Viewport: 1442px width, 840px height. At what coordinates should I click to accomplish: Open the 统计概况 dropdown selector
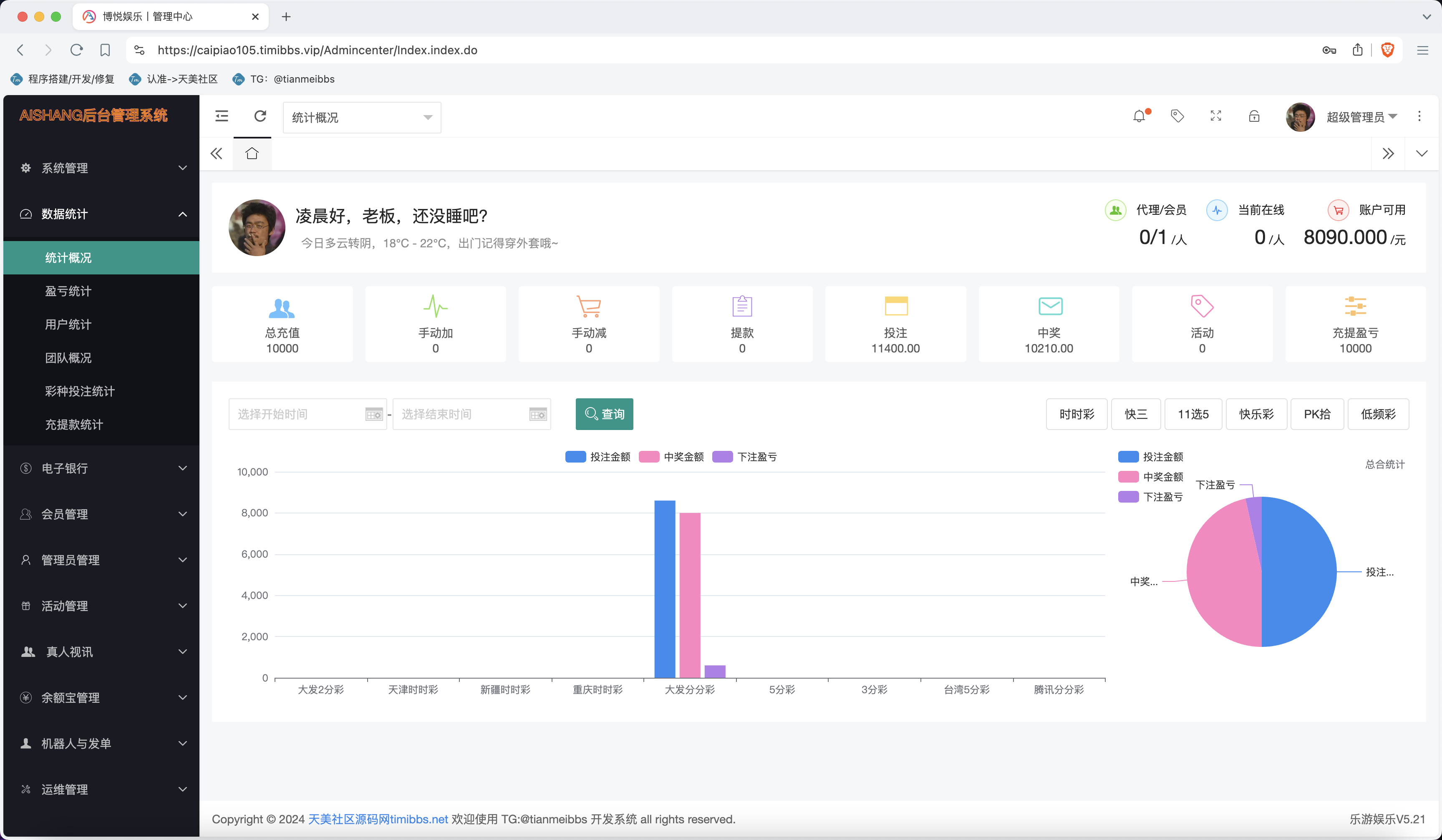click(x=362, y=117)
